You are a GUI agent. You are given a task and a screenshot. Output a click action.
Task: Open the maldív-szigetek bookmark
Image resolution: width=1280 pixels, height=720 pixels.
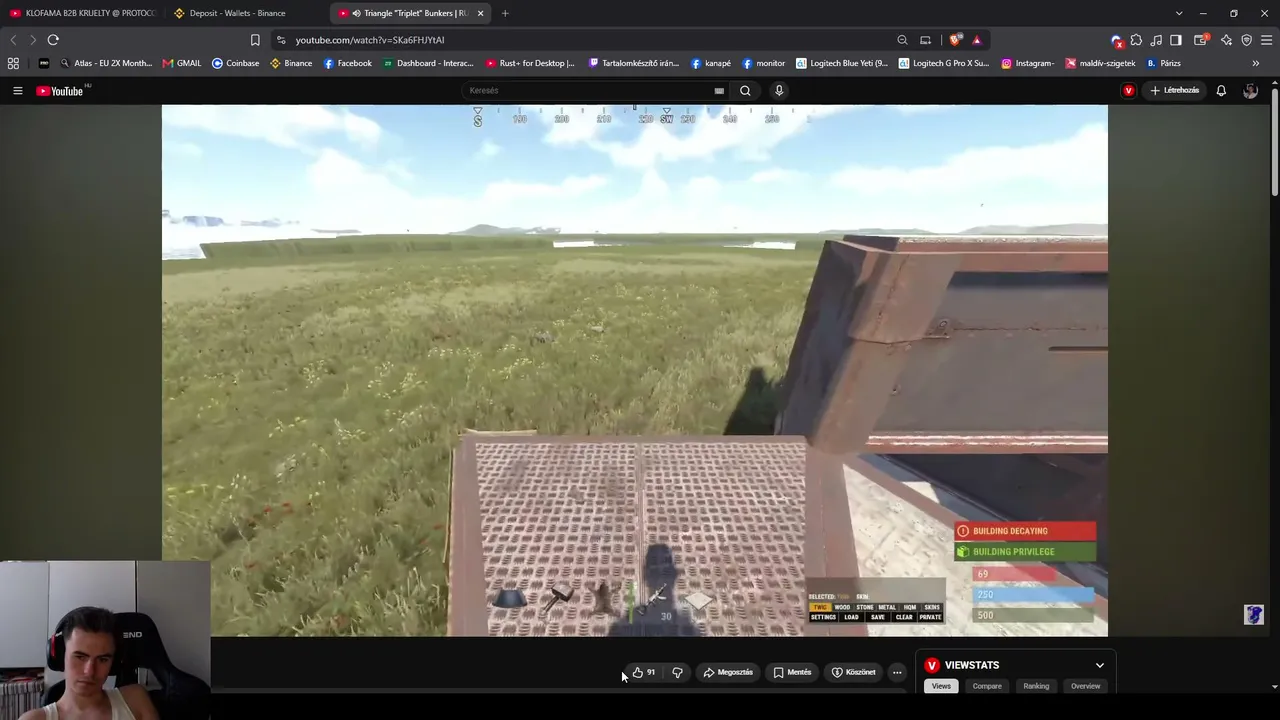point(1100,63)
